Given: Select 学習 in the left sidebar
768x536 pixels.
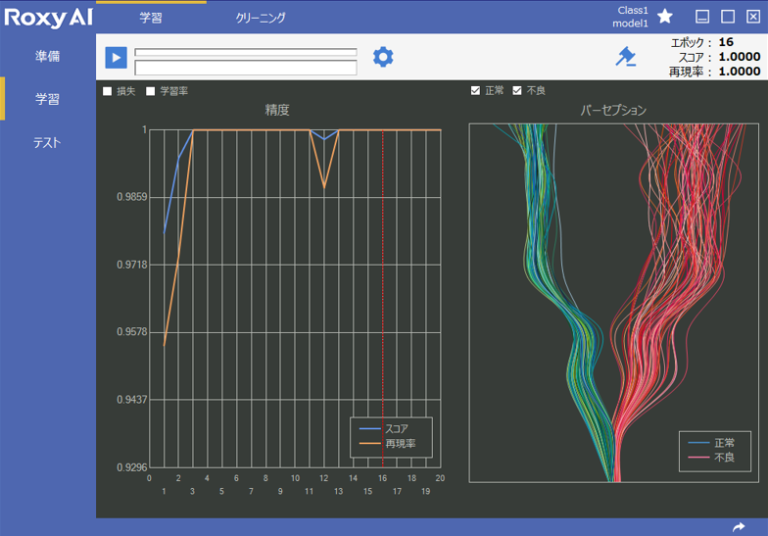Looking at the screenshot, I should (48, 99).
